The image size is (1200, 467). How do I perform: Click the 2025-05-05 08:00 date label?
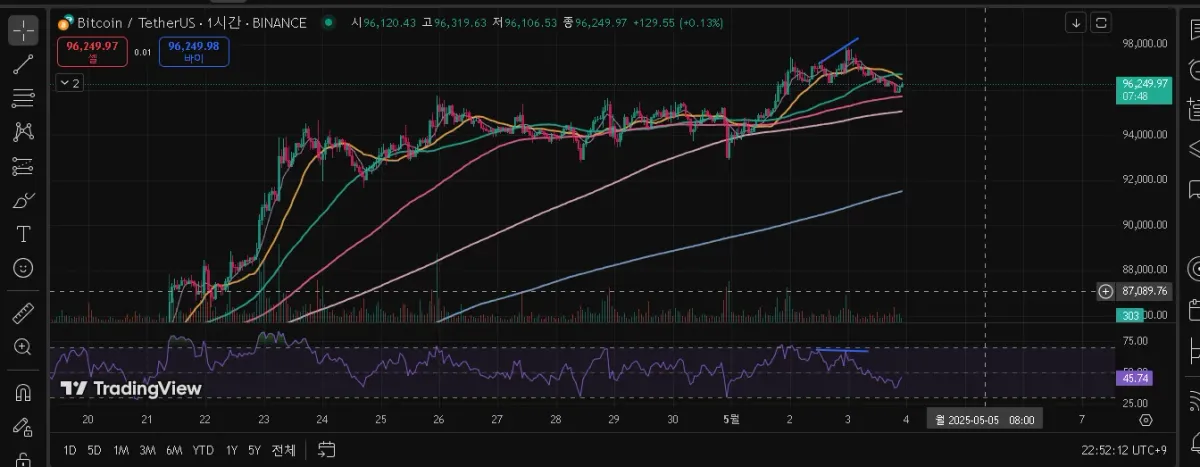[985, 419]
